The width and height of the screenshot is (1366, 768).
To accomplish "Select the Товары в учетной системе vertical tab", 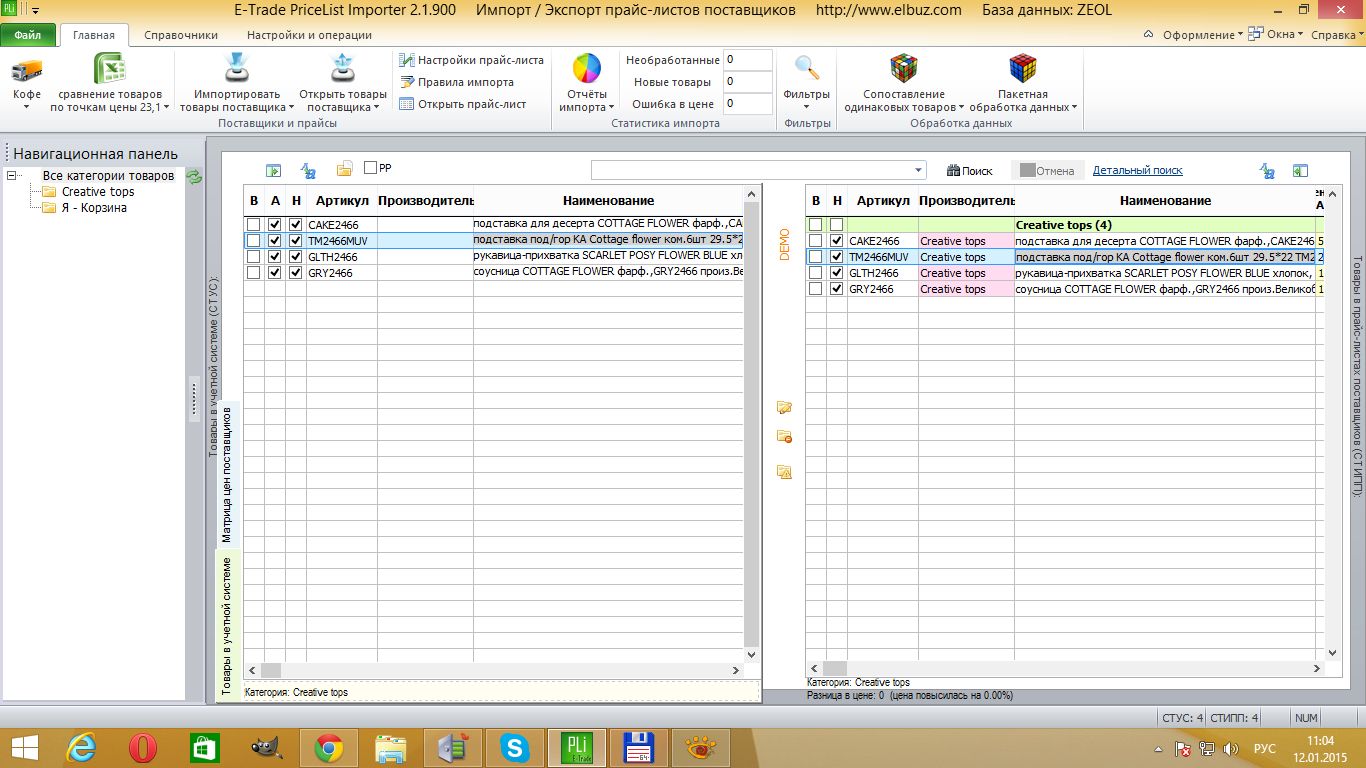I will pyautogui.click(x=227, y=624).
